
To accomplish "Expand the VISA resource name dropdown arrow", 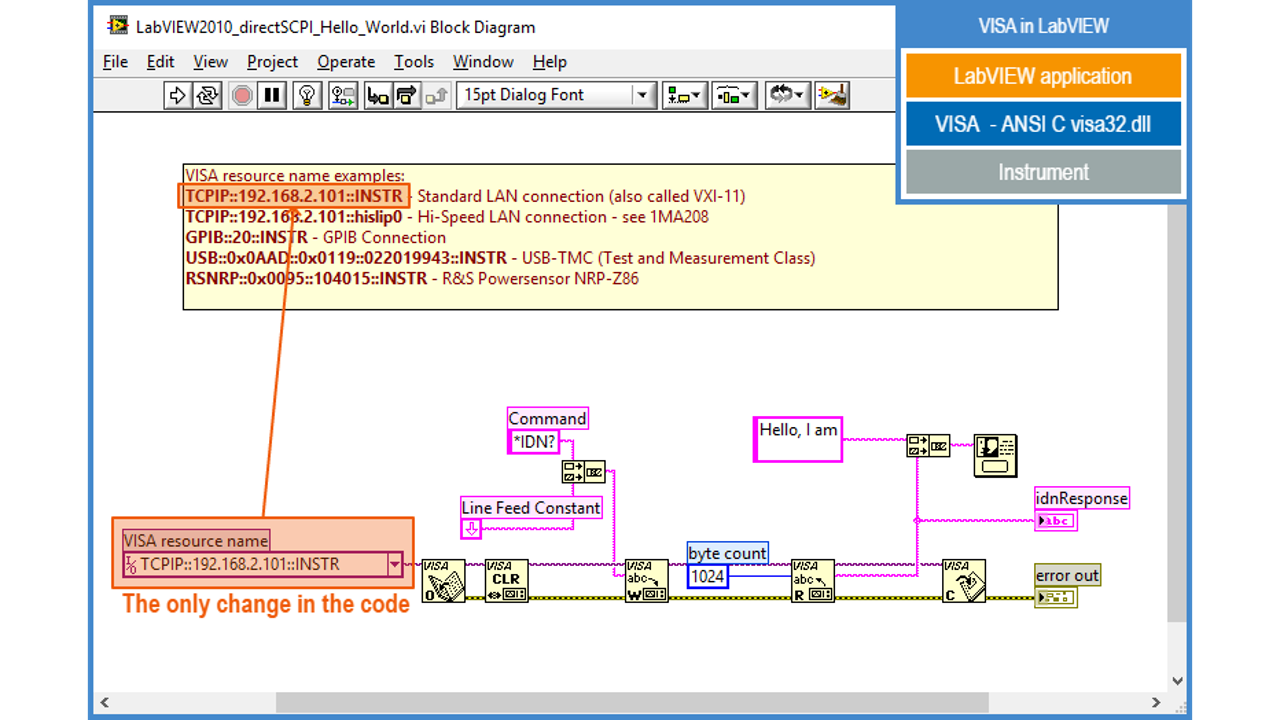I will [395, 564].
